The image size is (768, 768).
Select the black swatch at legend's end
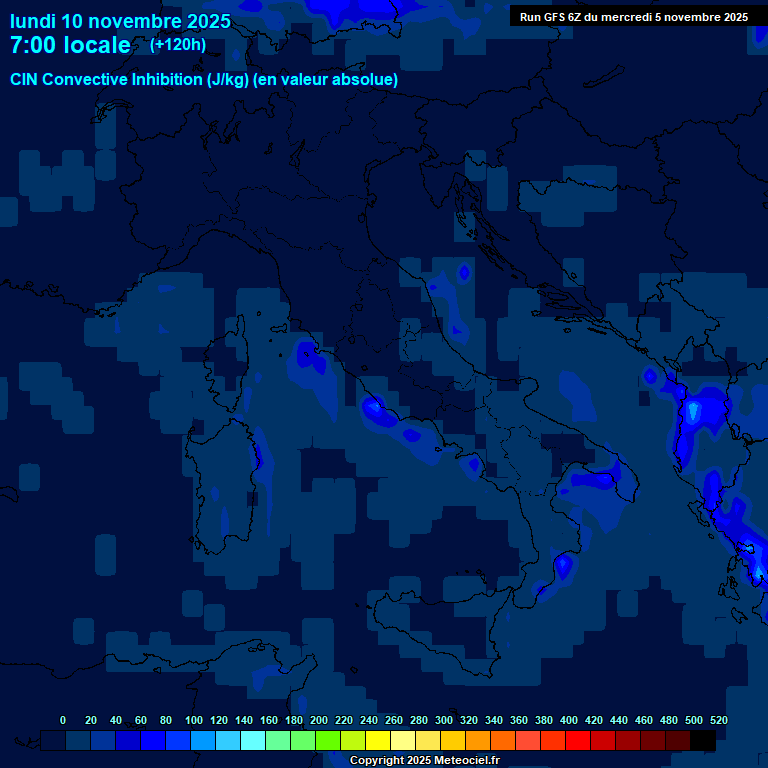(703, 740)
